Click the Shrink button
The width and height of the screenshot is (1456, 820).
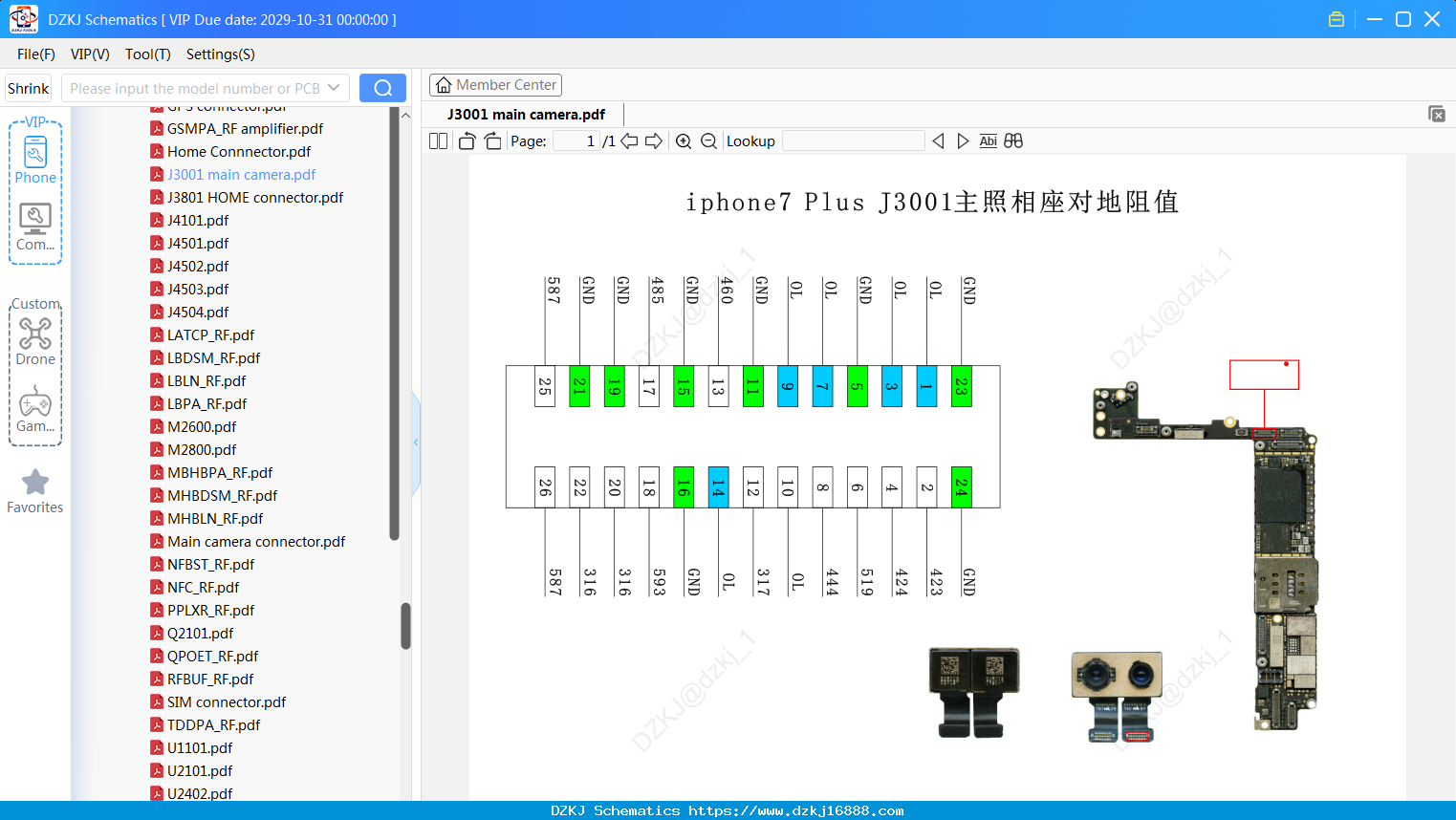point(29,88)
